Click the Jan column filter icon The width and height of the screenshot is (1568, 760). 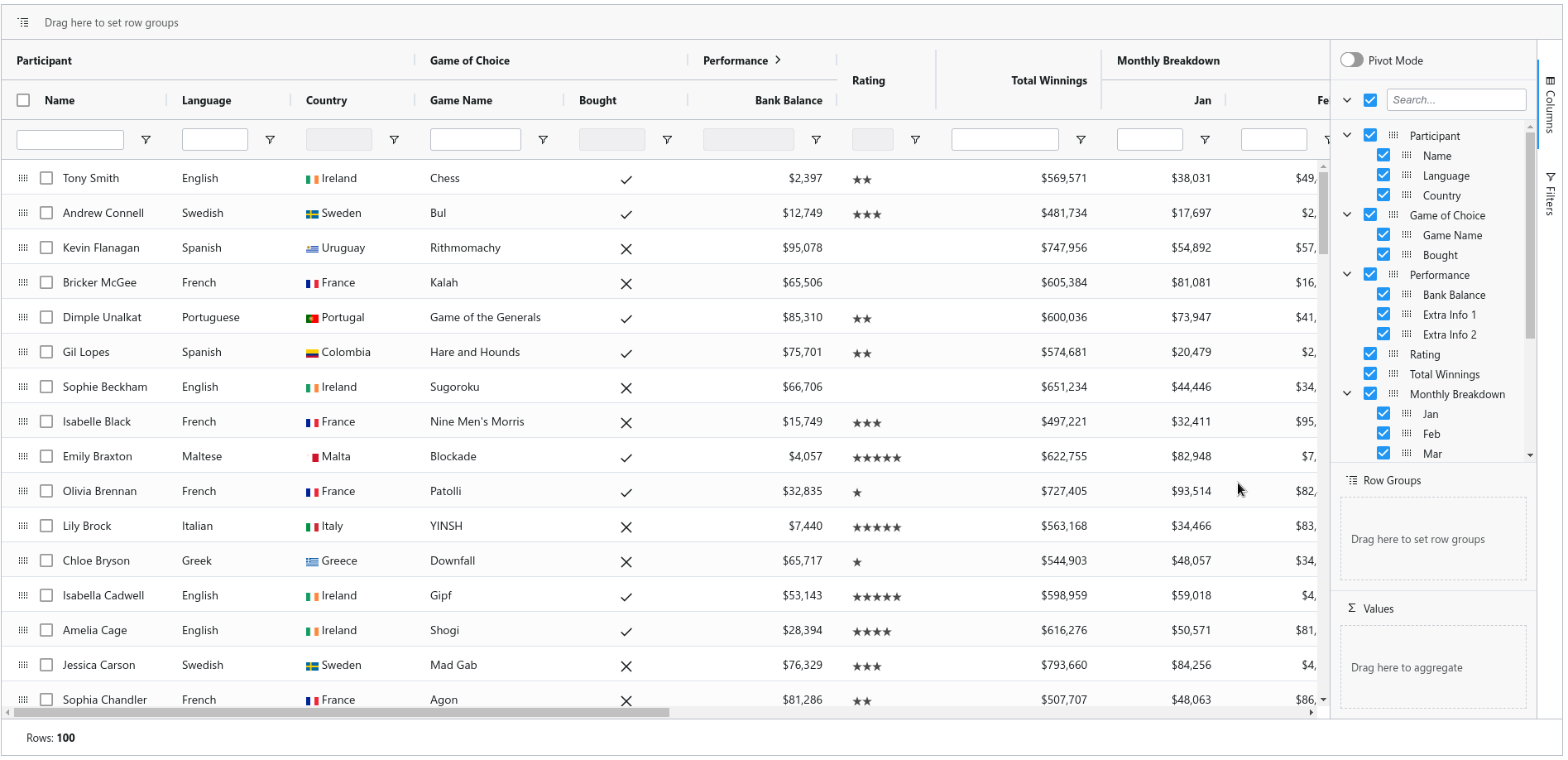click(1205, 140)
